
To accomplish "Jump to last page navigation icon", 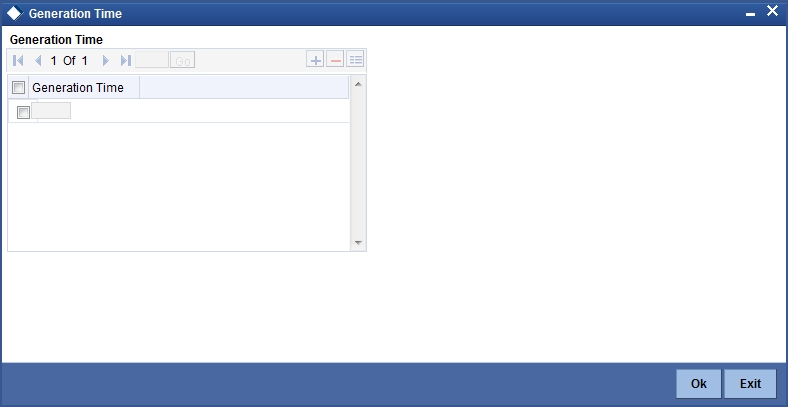I will pyautogui.click(x=126, y=61).
